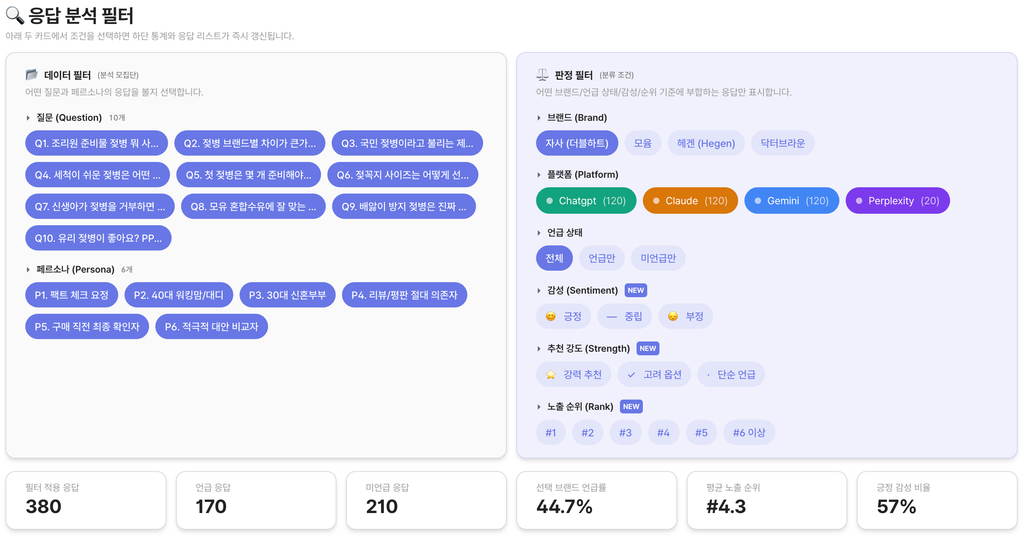The image size is (1024, 539).
Task: Collapse the 노출 순위 (Rank) section
Action: point(539,406)
